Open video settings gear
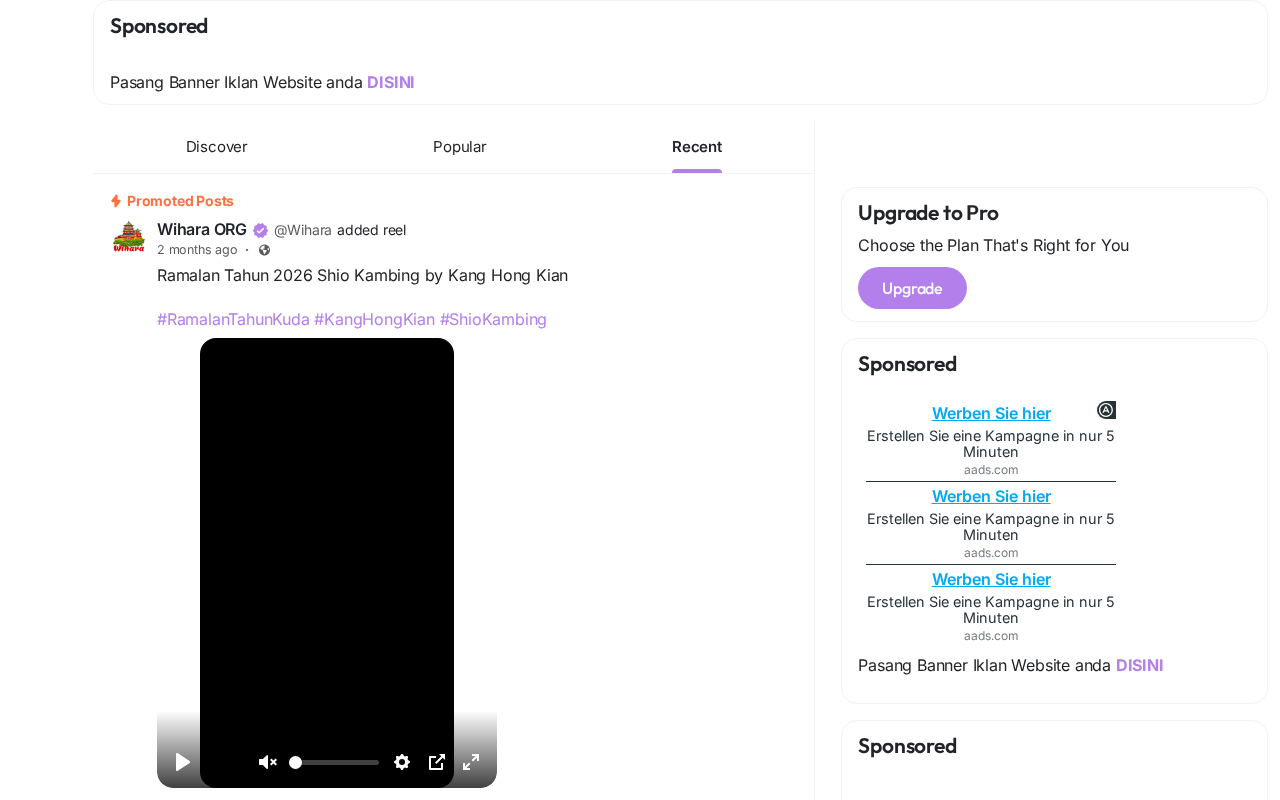This screenshot has height=800, width=1280. pos(402,762)
